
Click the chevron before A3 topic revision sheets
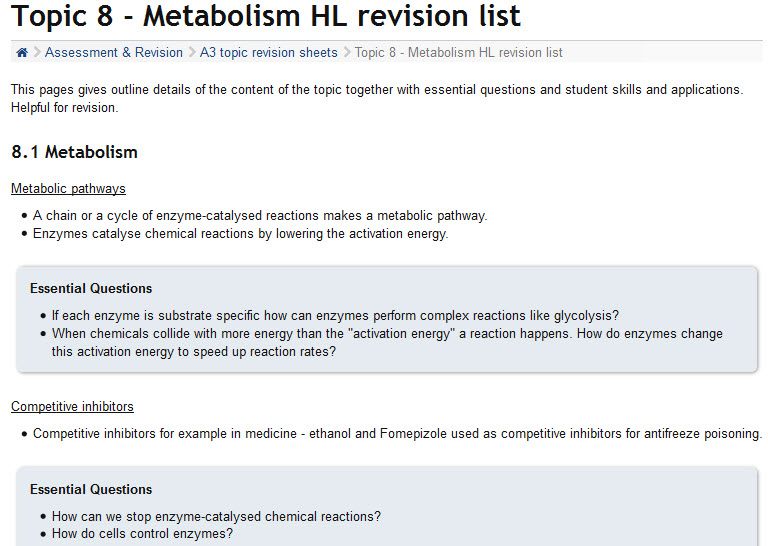point(192,53)
